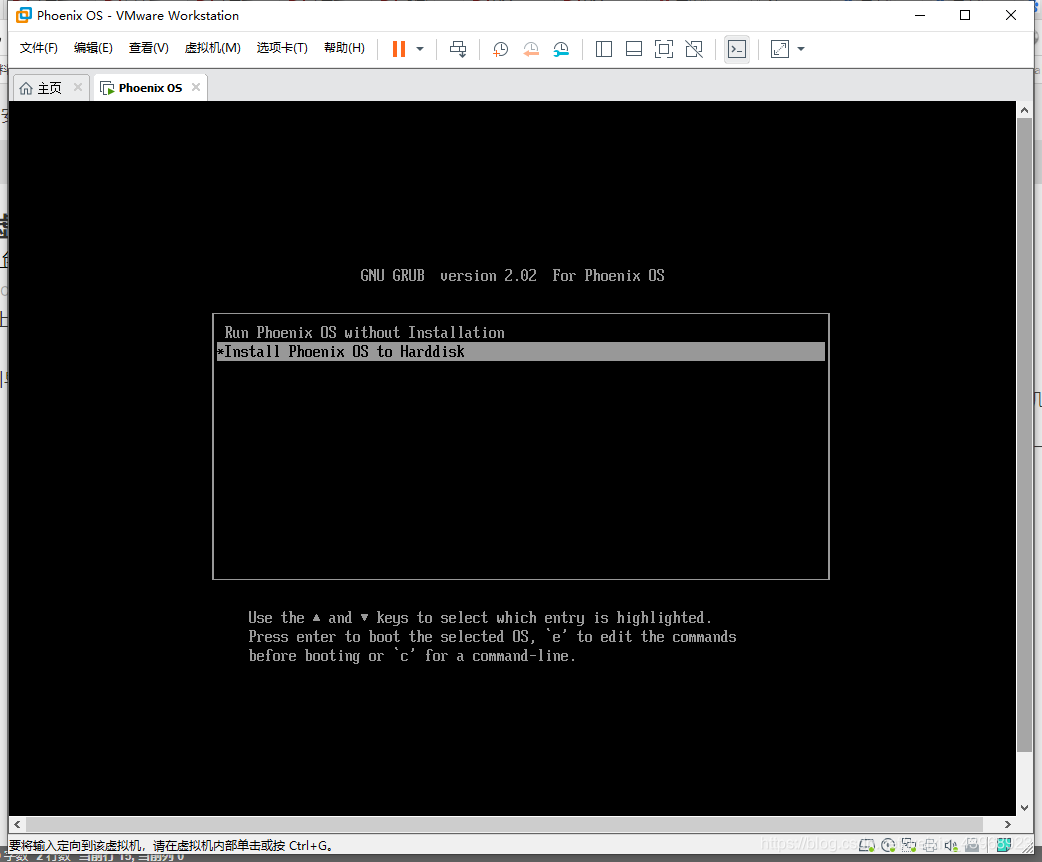The height and width of the screenshot is (862, 1042).
Task: Take a snapshot of this virtual machine
Action: tap(500, 49)
